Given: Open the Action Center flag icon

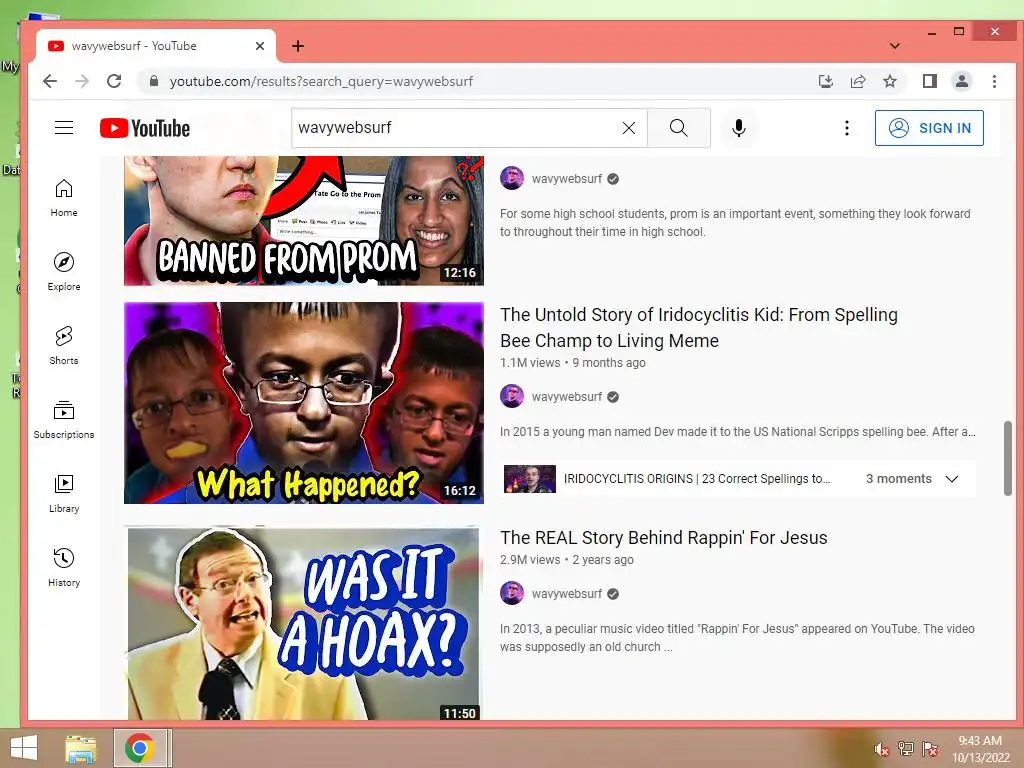Looking at the screenshot, I should tap(930, 749).
